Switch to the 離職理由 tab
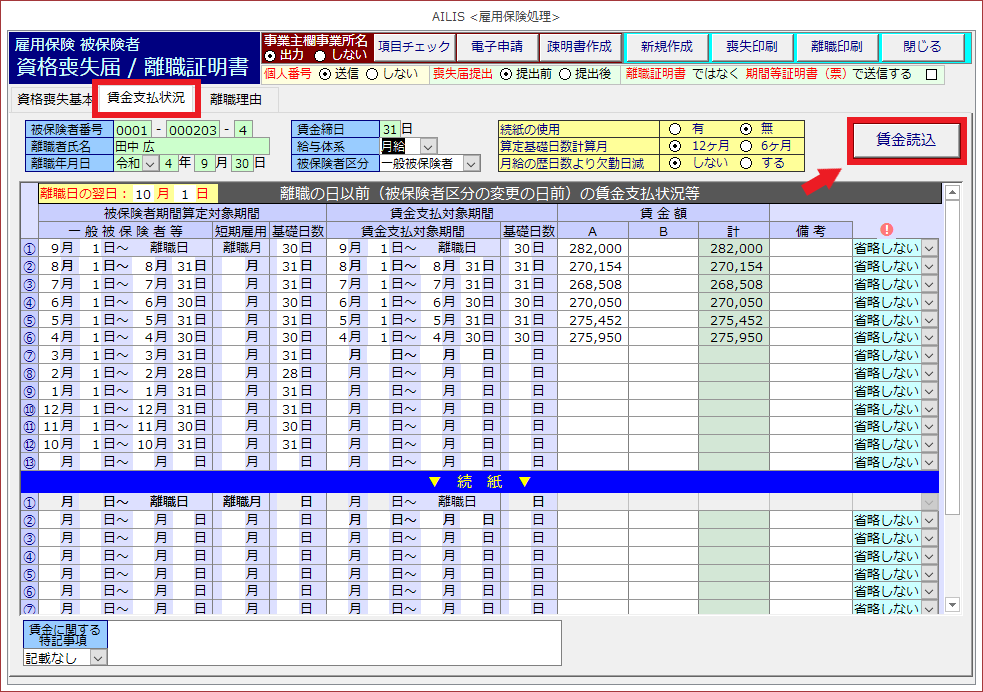The height and width of the screenshot is (692, 983). (236, 99)
